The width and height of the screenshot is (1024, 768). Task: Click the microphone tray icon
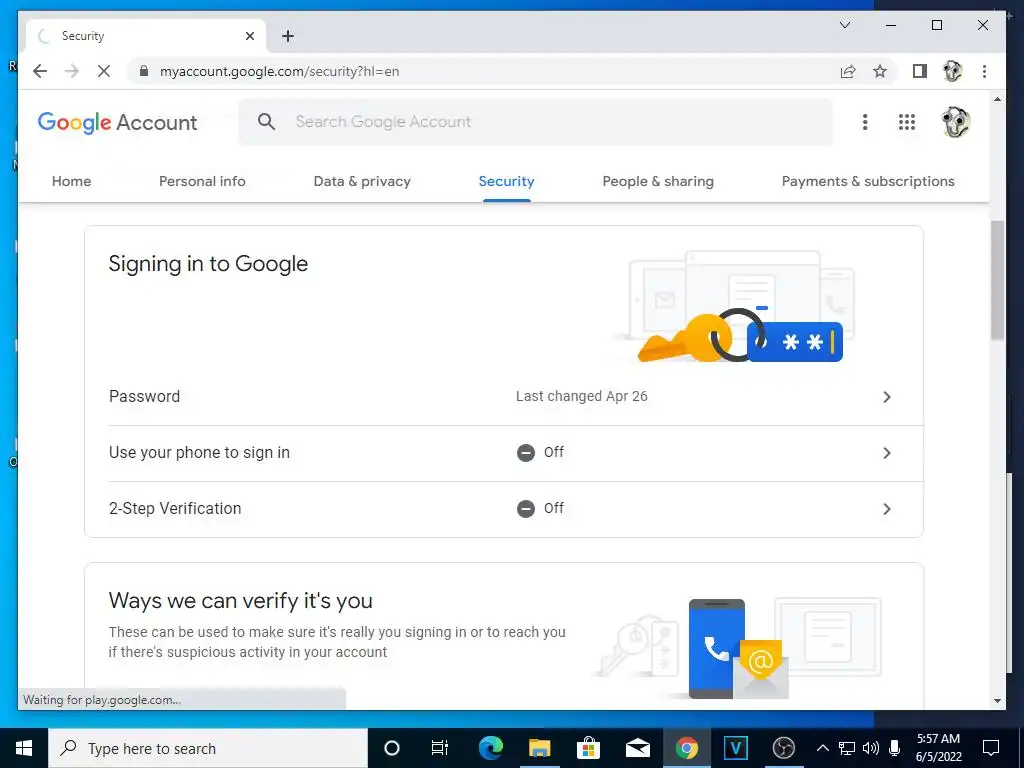point(895,748)
